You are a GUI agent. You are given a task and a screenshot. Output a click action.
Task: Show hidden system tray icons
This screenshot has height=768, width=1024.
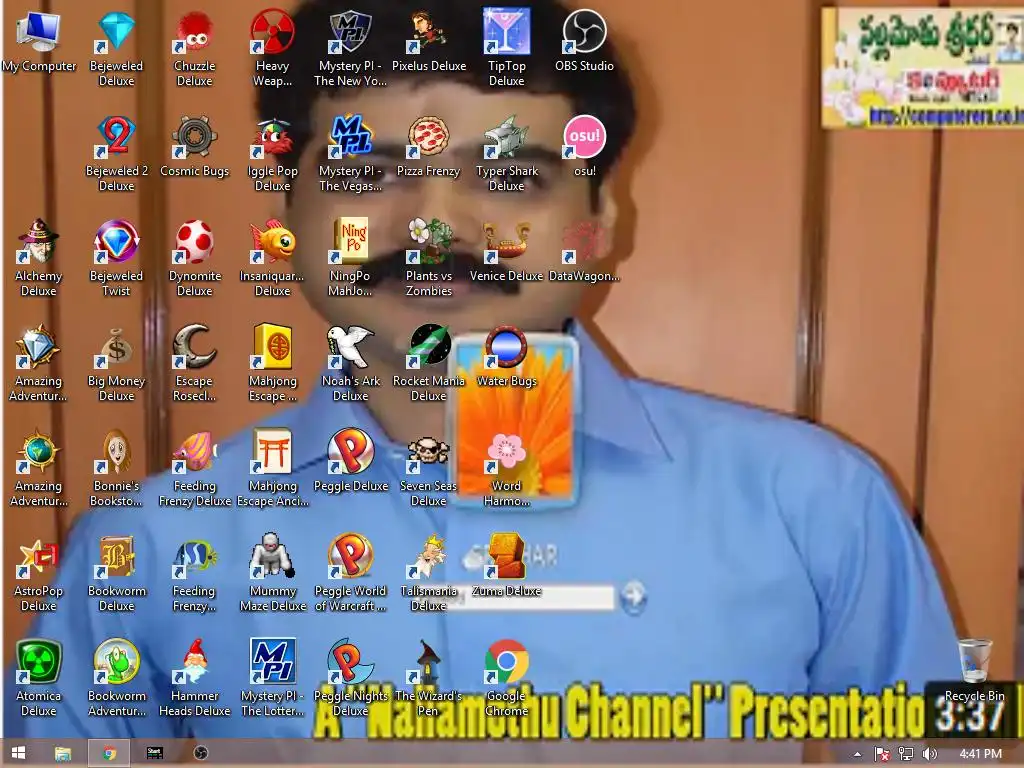(857, 754)
